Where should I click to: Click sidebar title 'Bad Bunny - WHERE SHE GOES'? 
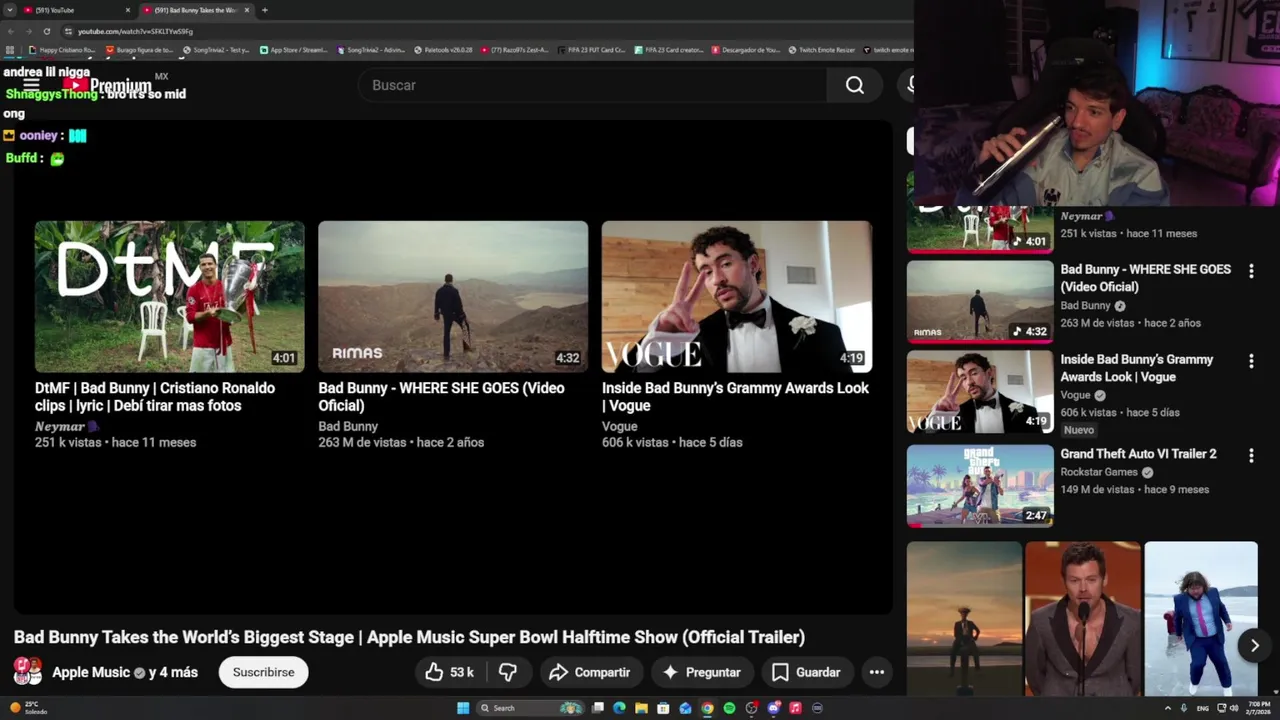(x=1145, y=278)
